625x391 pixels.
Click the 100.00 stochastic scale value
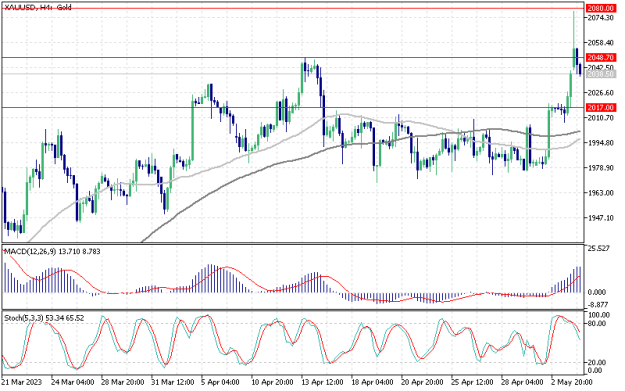point(599,315)
